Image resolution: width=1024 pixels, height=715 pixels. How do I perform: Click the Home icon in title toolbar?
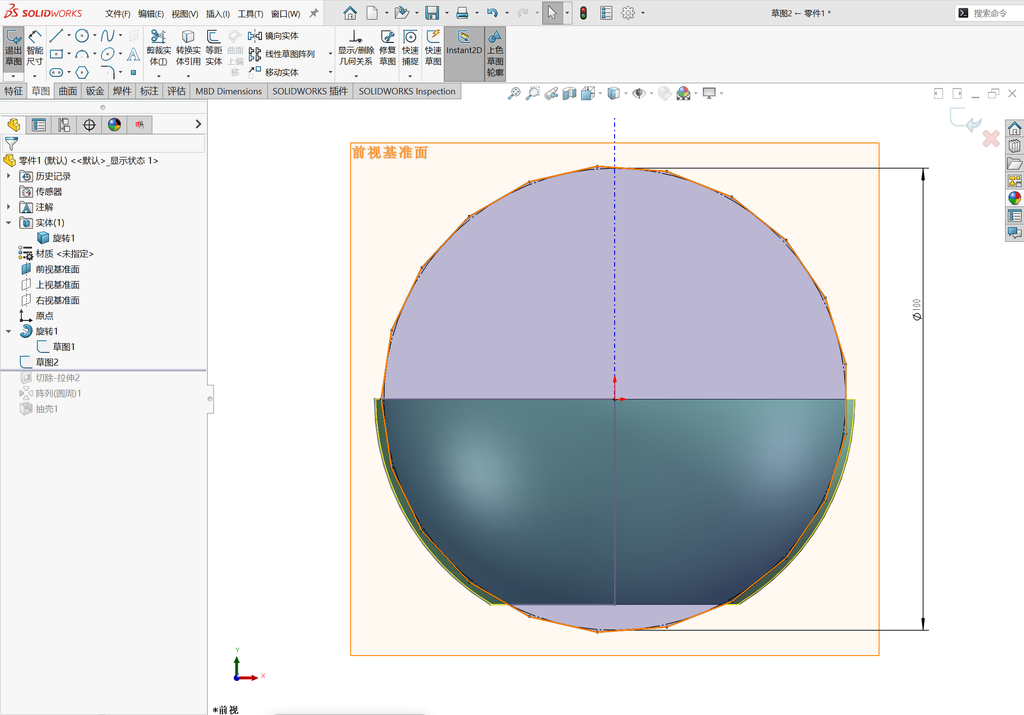click(350, 12)
